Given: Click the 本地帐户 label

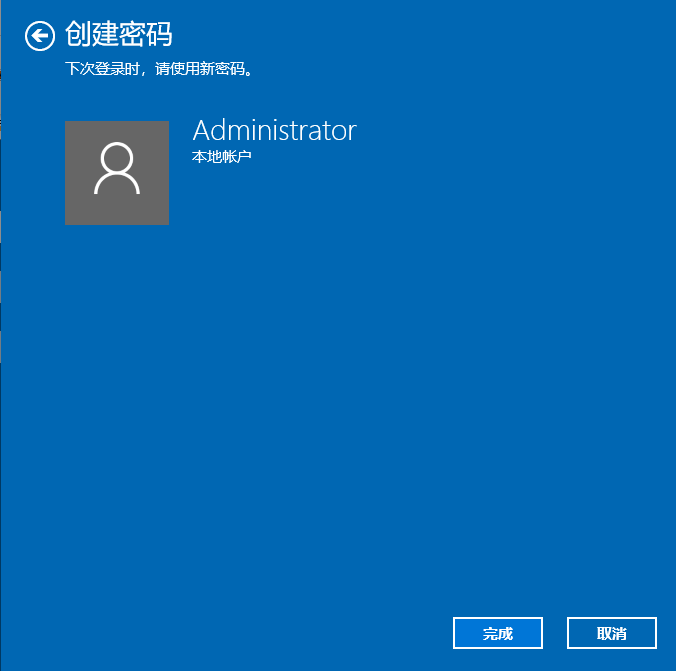Looking at the screenshot, I should pos(221,156).
